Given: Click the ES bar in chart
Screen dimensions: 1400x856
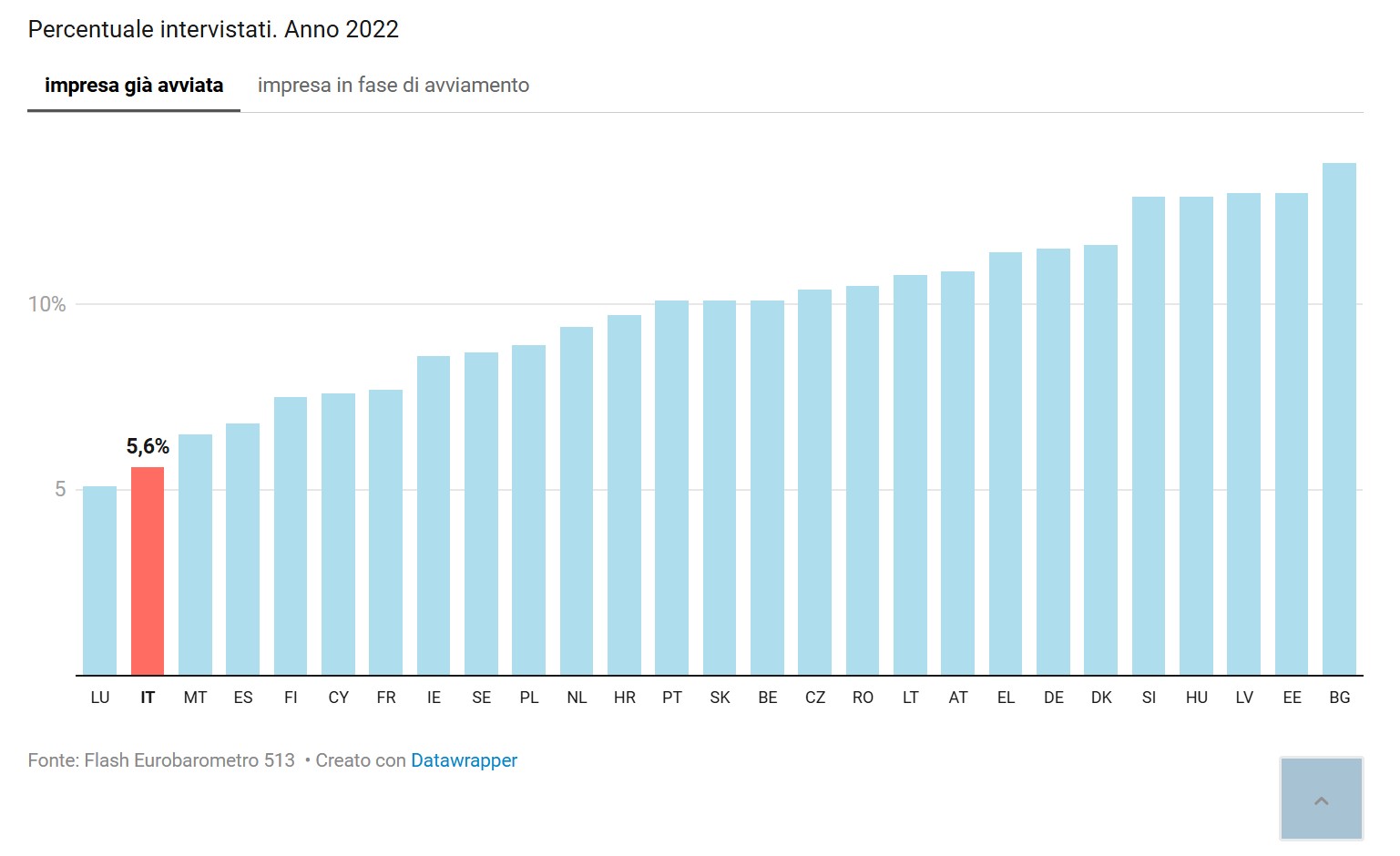Looking at the screenshot, I should pos(242,549).
